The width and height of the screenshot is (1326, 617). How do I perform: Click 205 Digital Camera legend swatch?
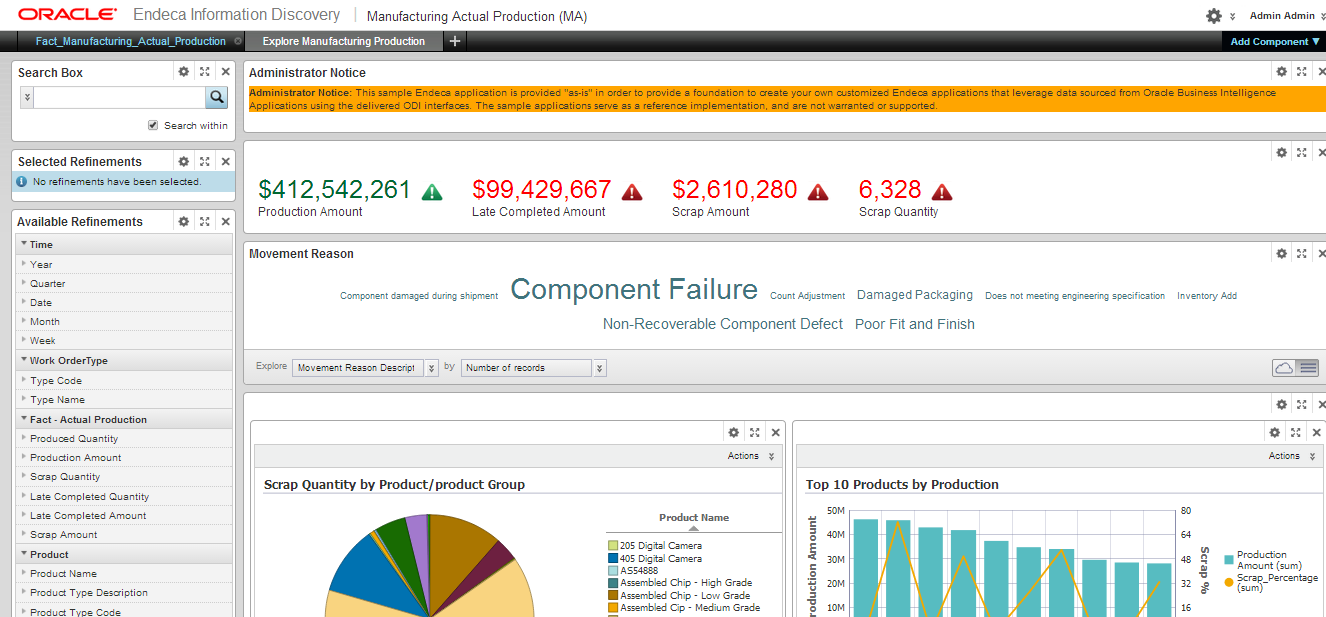click(x=613, y=546)
